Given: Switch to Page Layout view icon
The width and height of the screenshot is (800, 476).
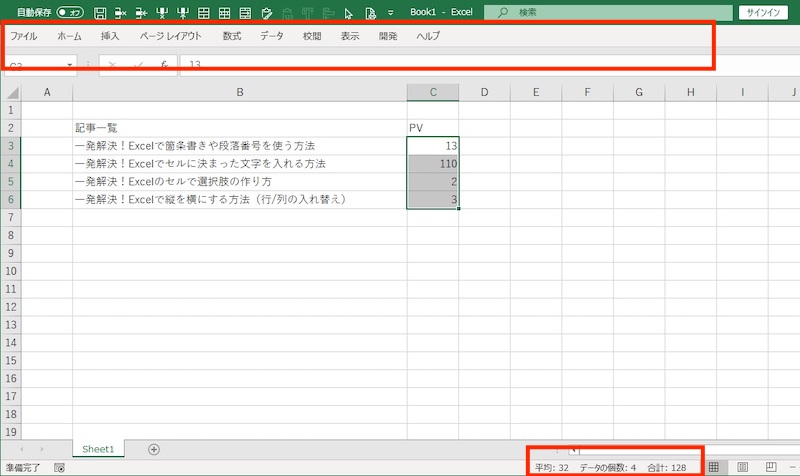Looking at the screenshot, I should pos(743,467).
